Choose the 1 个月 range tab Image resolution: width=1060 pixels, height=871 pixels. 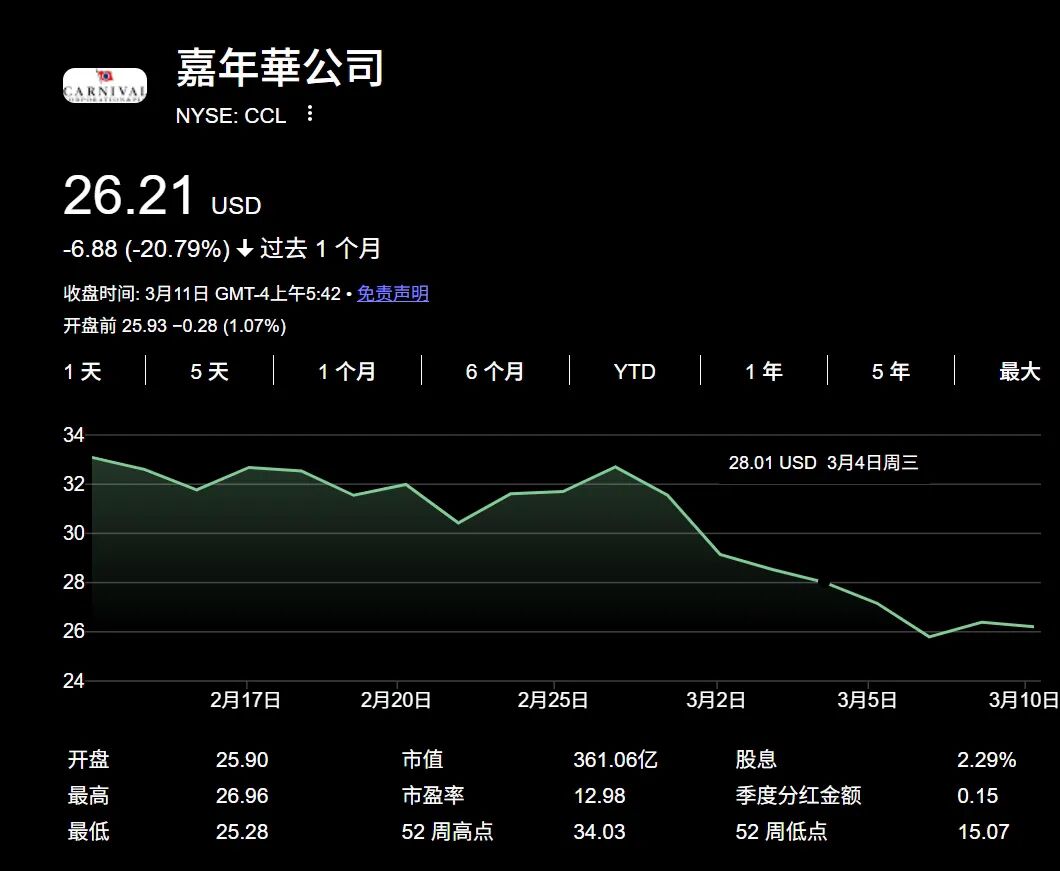point(347,372)
